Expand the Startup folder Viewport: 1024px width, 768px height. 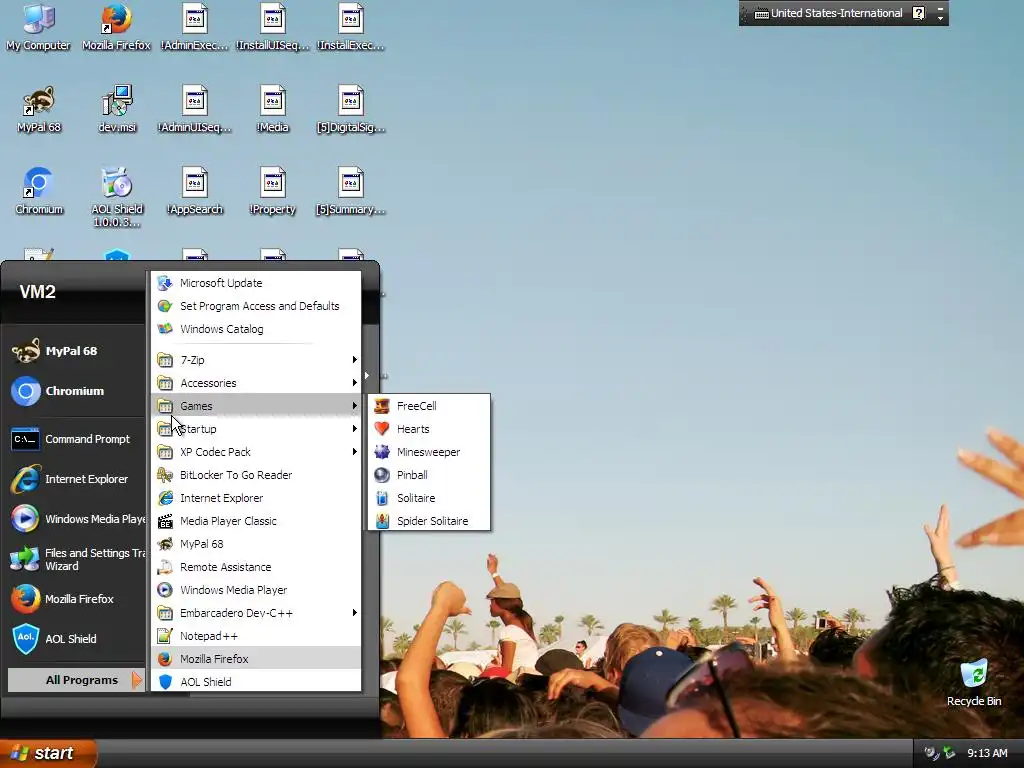[256, 428]
